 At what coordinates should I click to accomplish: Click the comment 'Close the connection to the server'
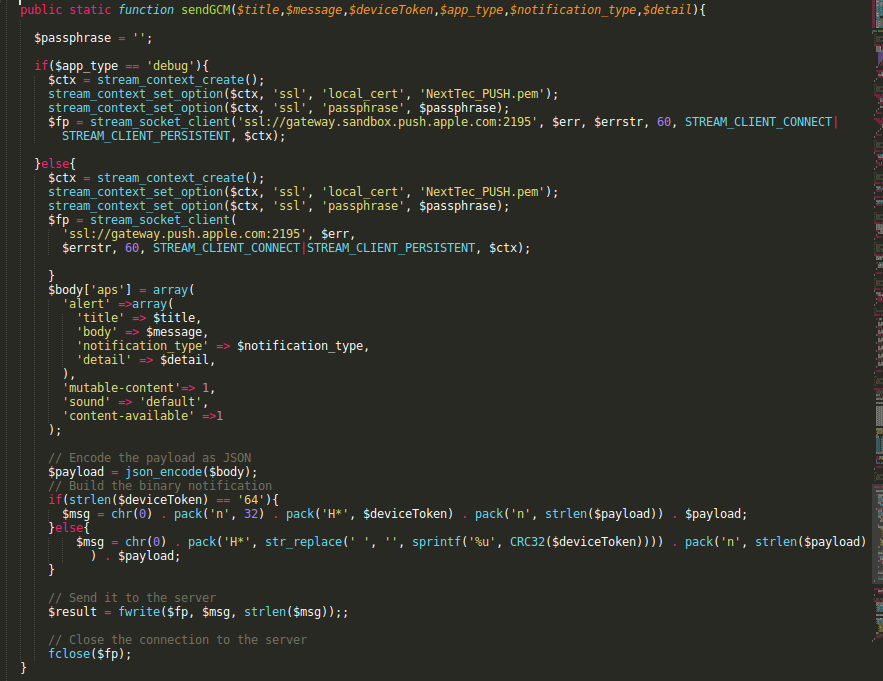click(x=177, y=640)
